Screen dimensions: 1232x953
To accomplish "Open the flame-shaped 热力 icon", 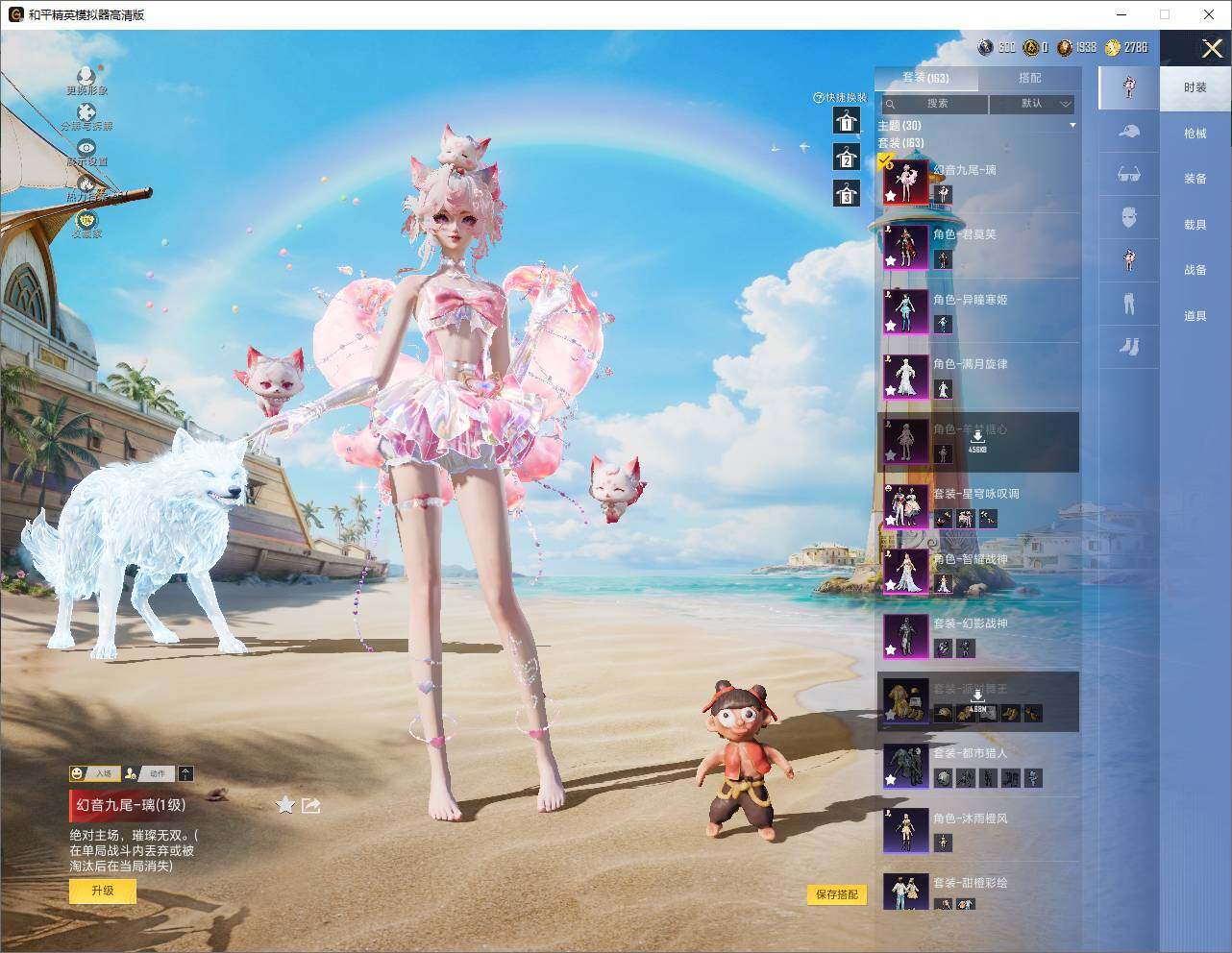I will coord(86,183).
